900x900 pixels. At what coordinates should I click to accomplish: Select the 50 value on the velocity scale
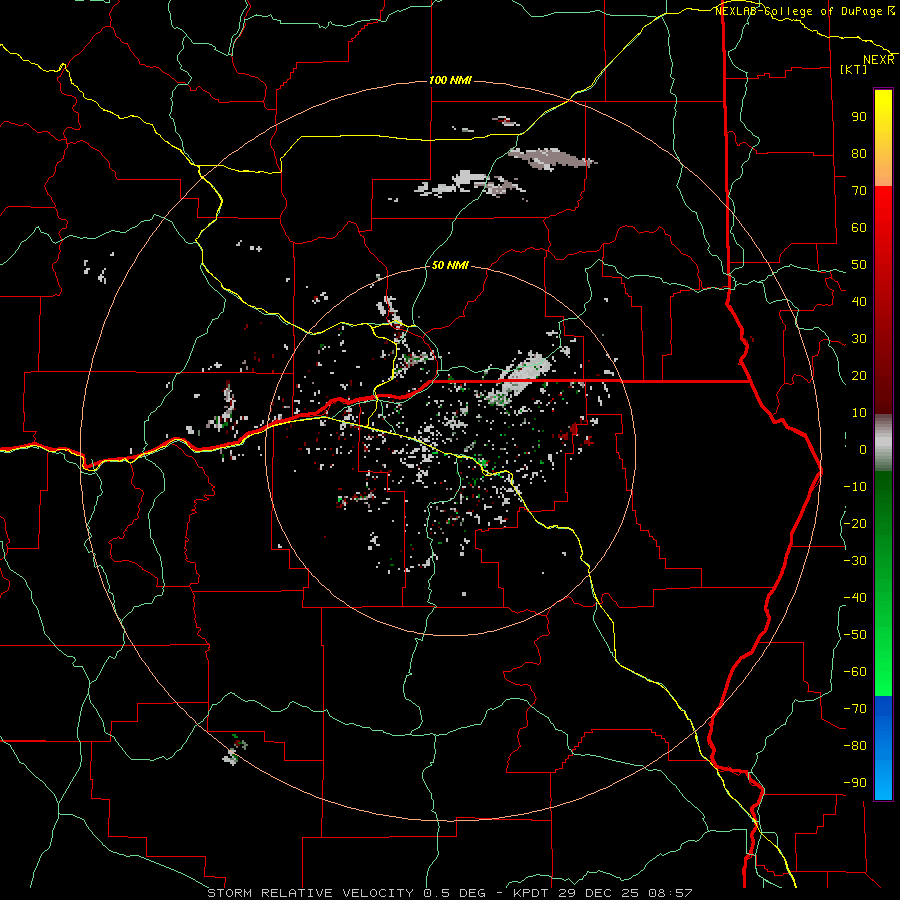click(x=859, y=265)
